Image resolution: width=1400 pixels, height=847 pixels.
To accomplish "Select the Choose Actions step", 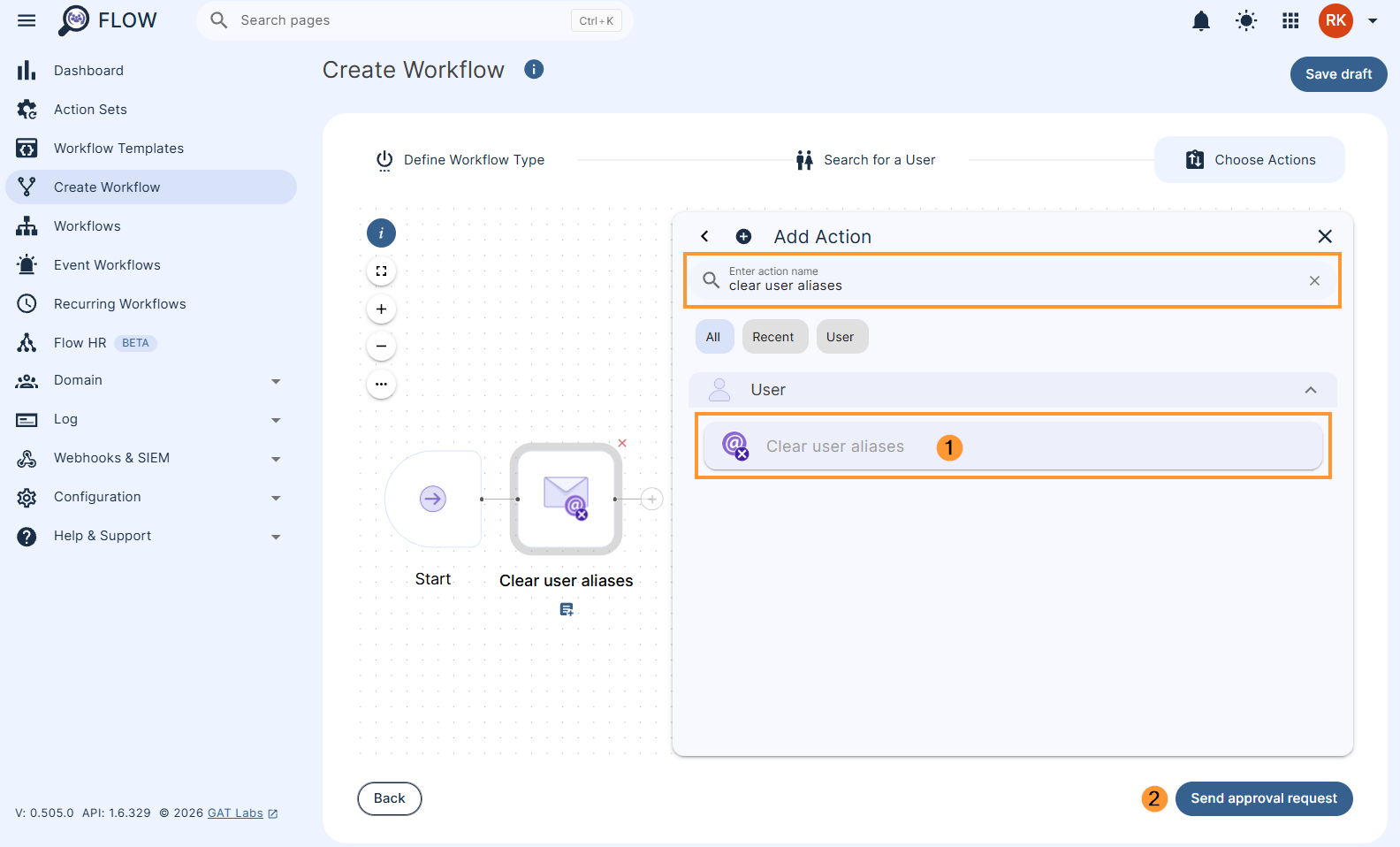I will (1250, 160).
